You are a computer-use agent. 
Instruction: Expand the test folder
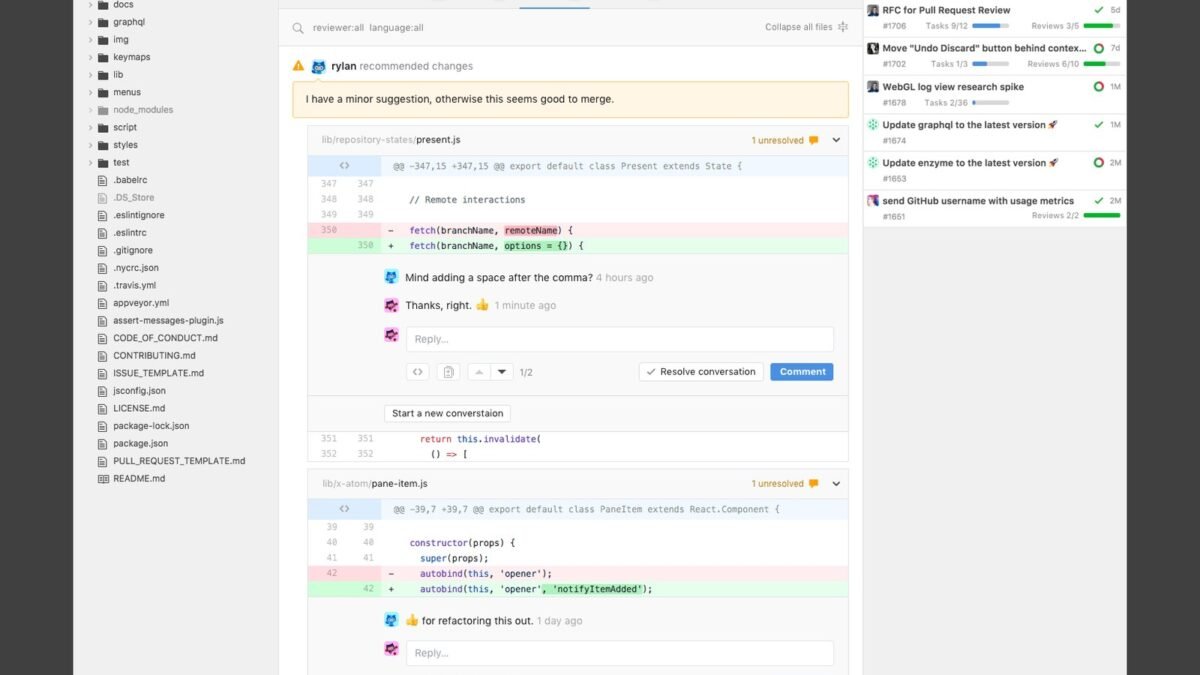89,162
